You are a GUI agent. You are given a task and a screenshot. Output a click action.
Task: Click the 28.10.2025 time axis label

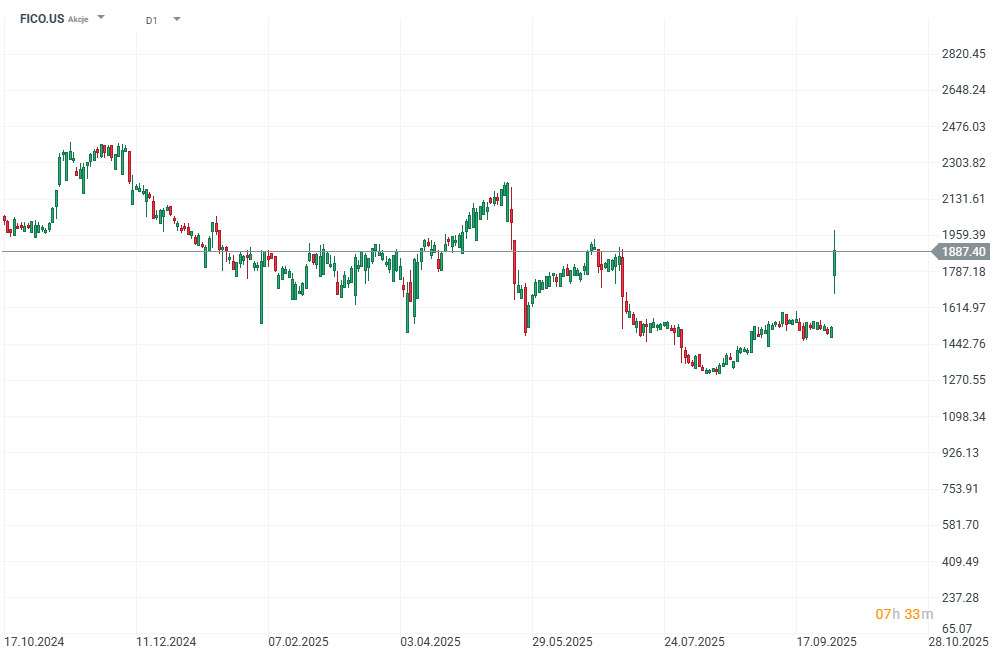960,641
